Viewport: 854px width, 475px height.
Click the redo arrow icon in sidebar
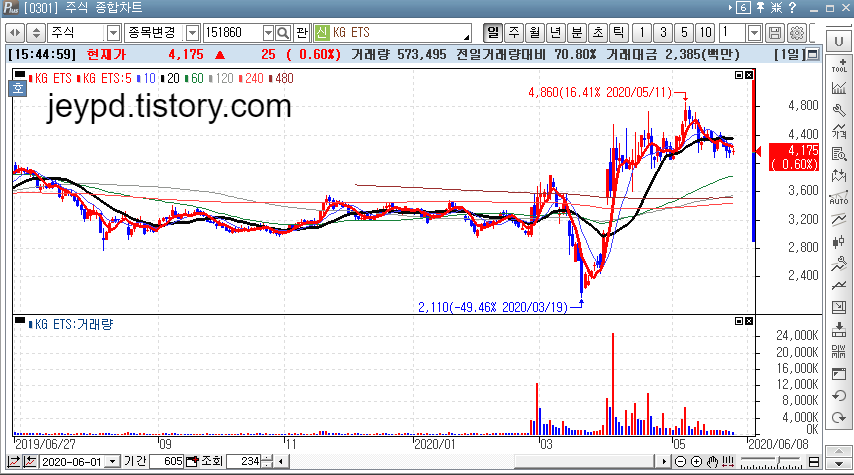tap(839, 418)
